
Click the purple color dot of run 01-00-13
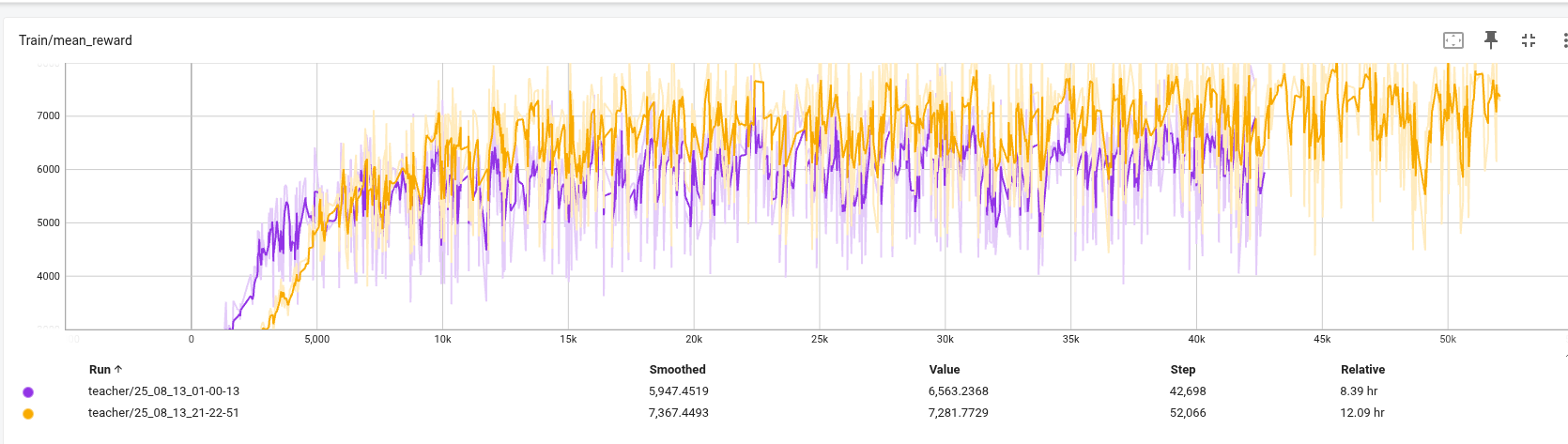click(28, 392)
